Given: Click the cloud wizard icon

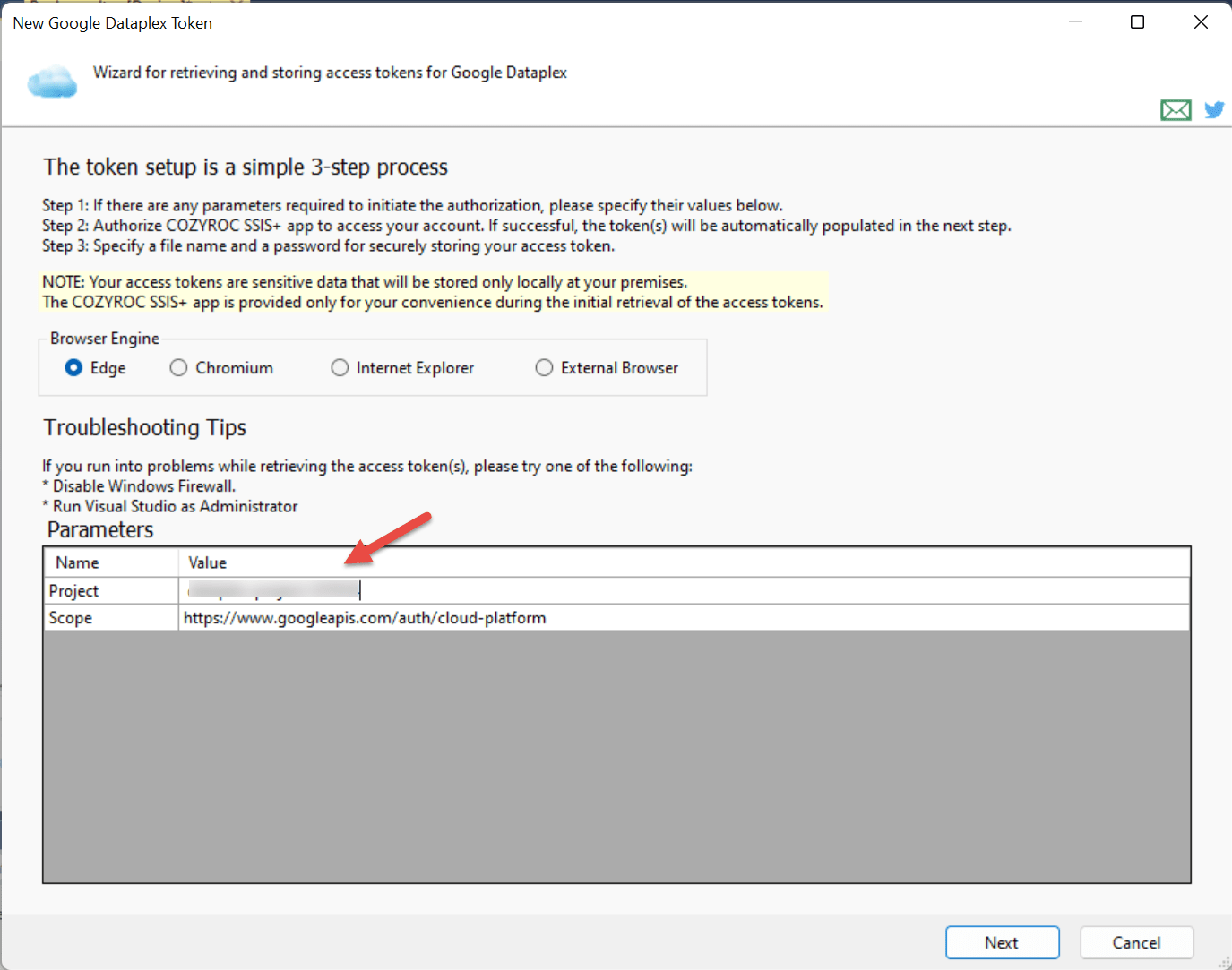Looking at the screenshot, I should point(52,82).
